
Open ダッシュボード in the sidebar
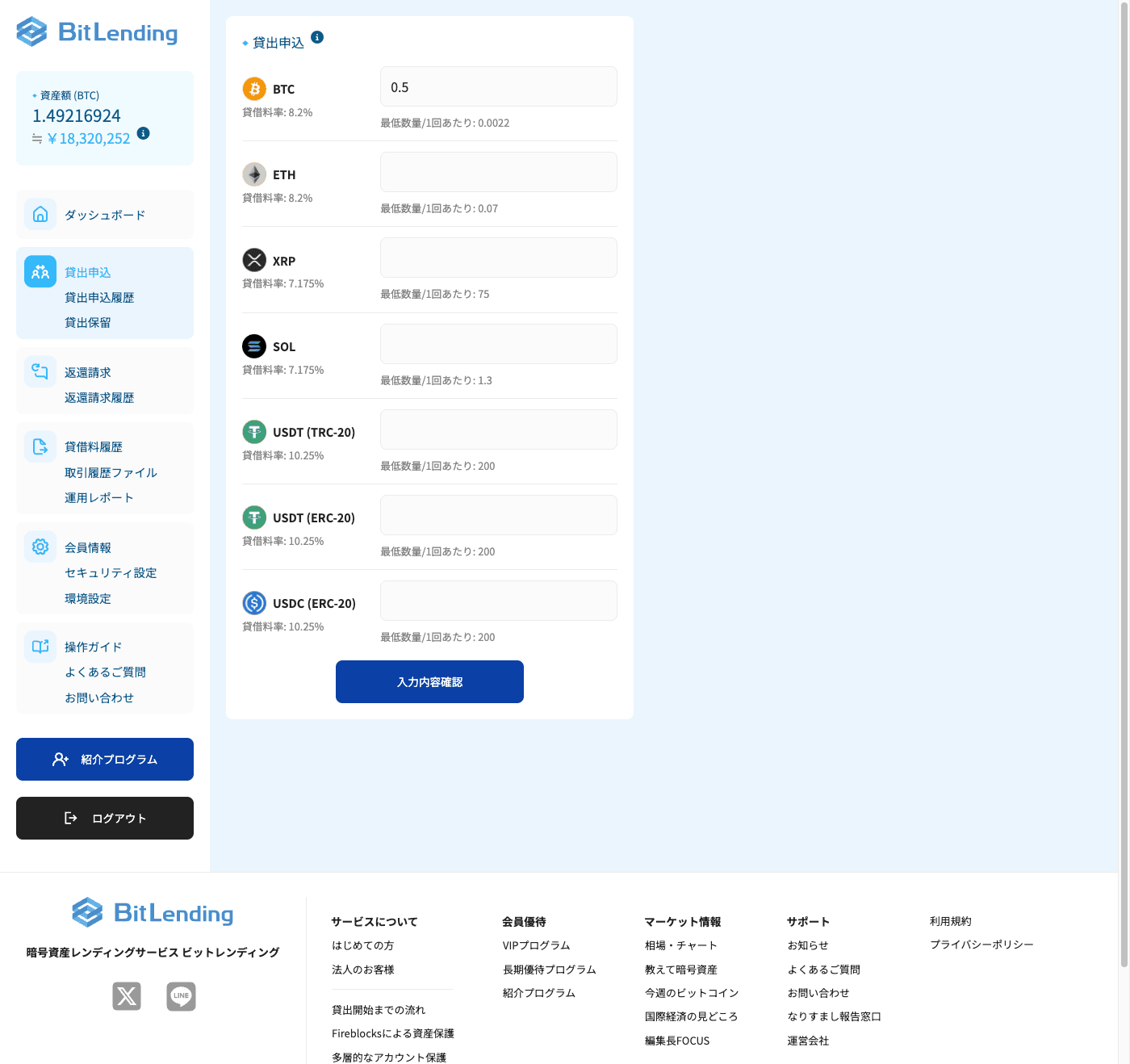105,215
